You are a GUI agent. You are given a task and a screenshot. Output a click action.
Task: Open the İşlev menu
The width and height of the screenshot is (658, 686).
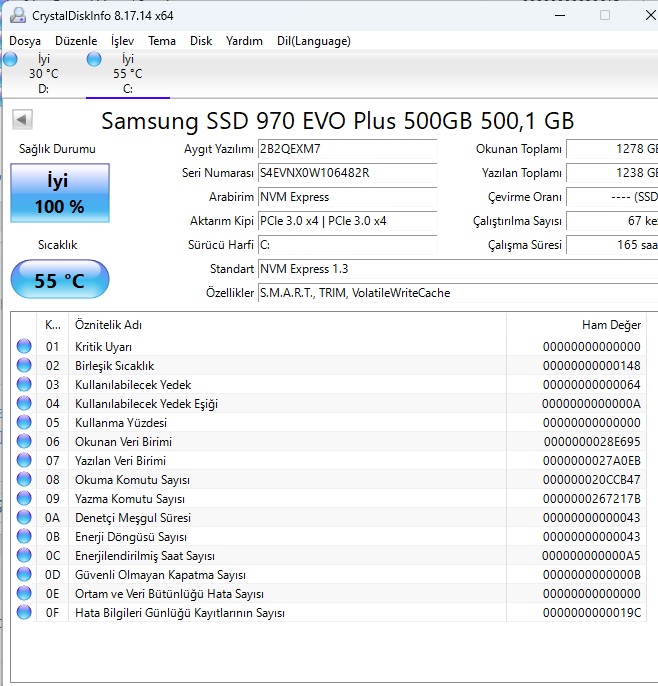(122, 41)
